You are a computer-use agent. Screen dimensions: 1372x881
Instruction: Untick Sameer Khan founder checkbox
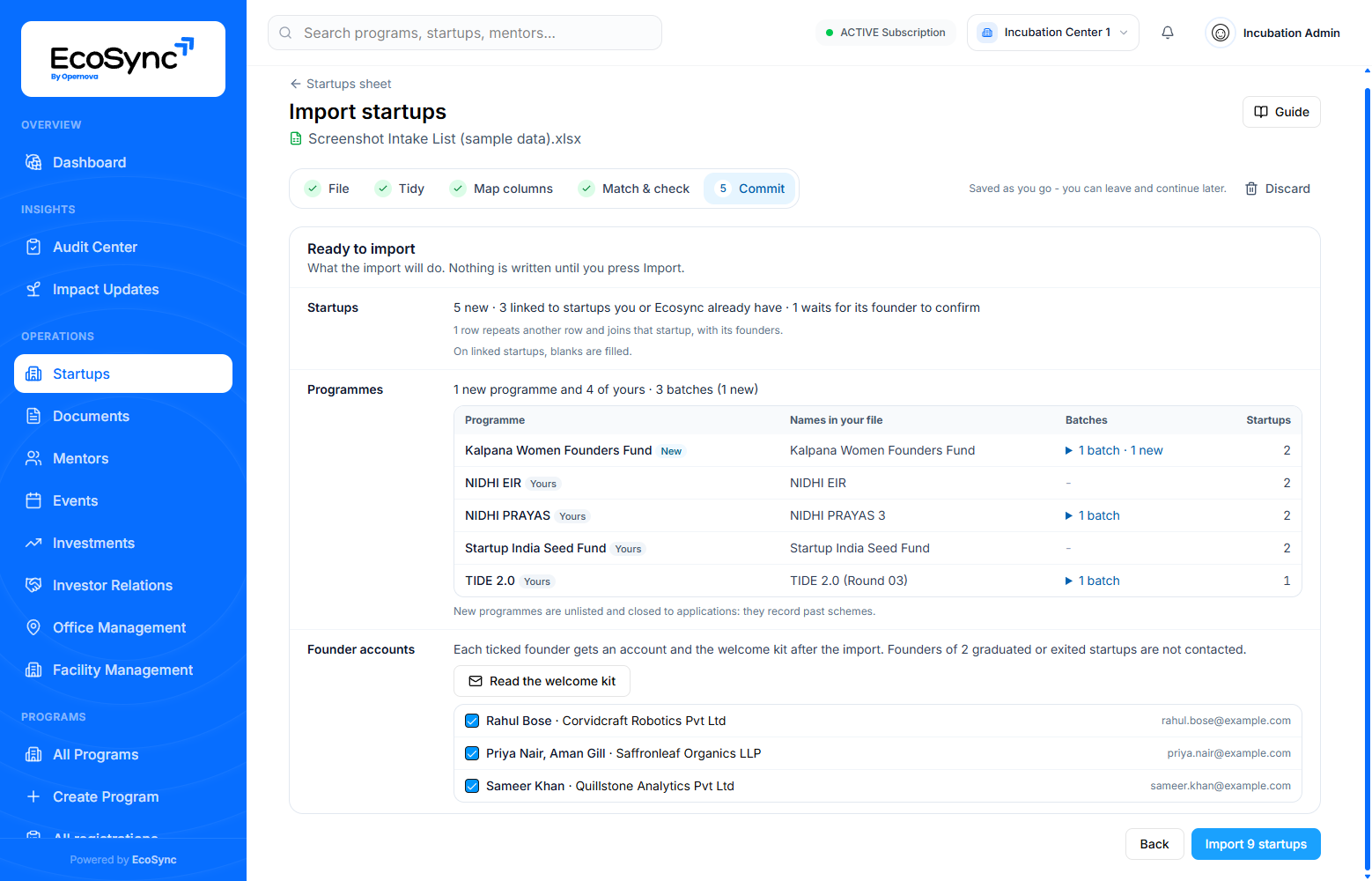point(472,786)
